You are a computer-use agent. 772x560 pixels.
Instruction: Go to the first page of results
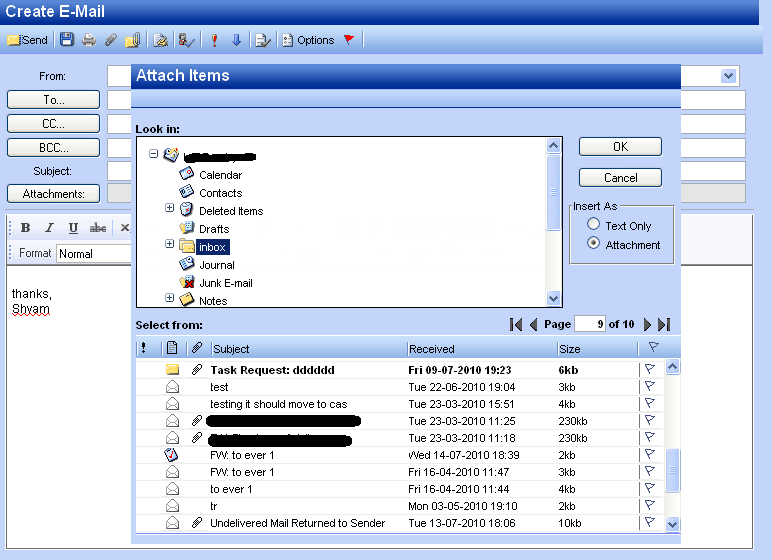coord(516,324)
